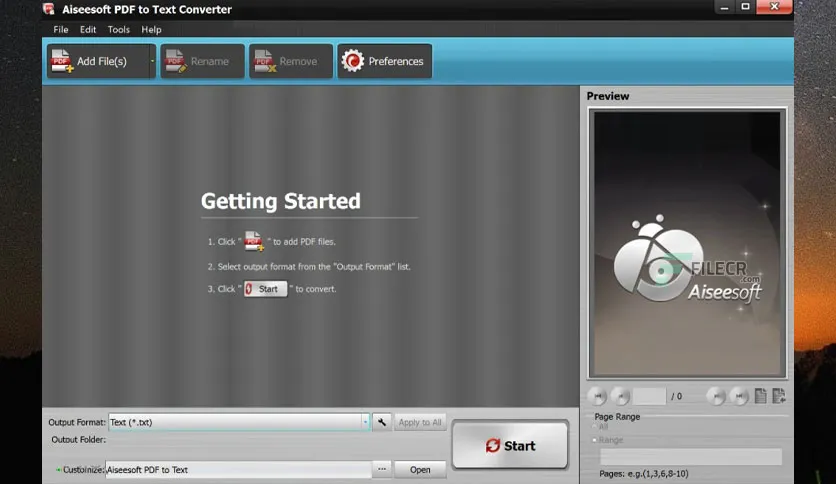Open the File menu
This screenshot has height=484, width=836.
coord(61,30)
